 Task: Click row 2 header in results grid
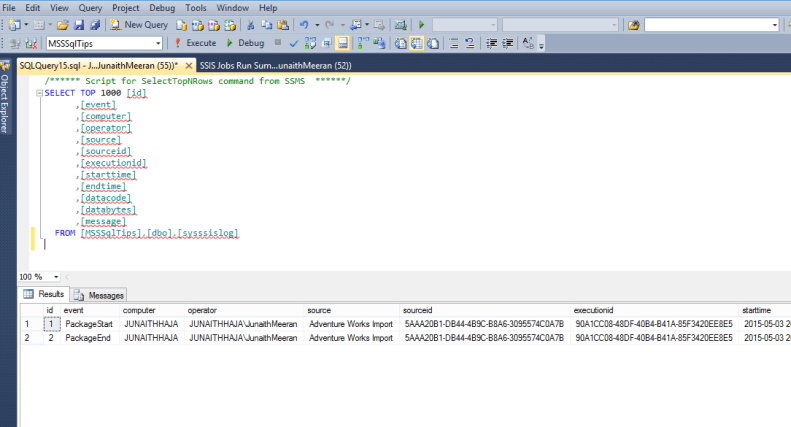tap(31, 338)
